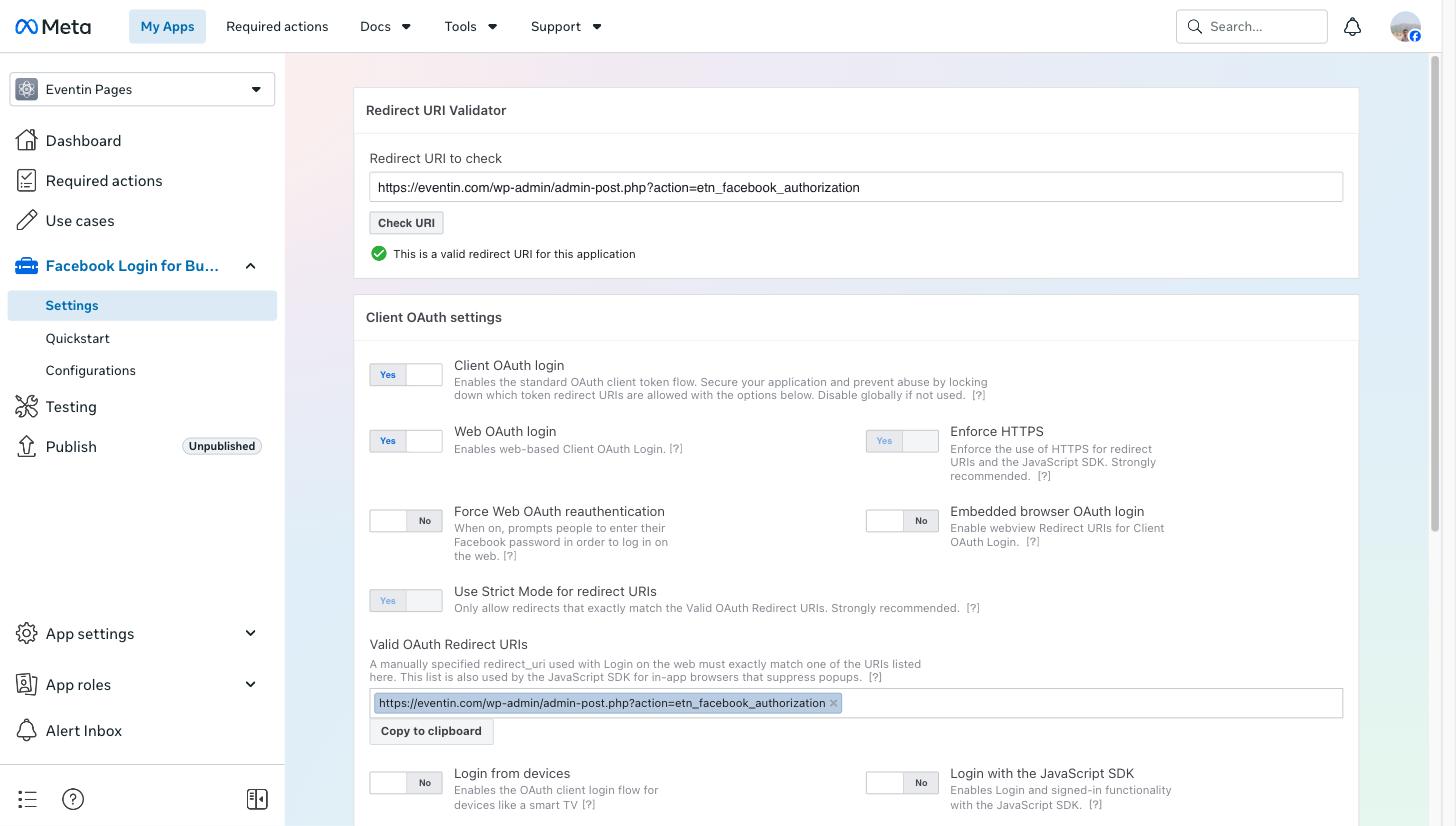This screenshot has height=826, width=1456.
Task: Expand the Support menu
Action: click(566, 27)
